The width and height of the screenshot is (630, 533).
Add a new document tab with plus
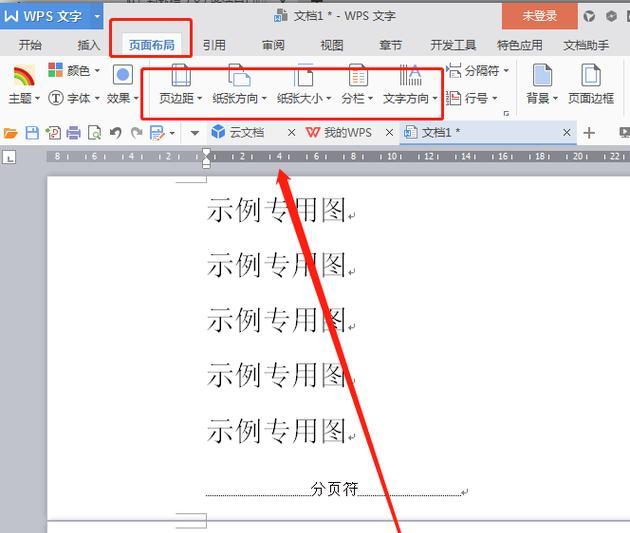589,133
